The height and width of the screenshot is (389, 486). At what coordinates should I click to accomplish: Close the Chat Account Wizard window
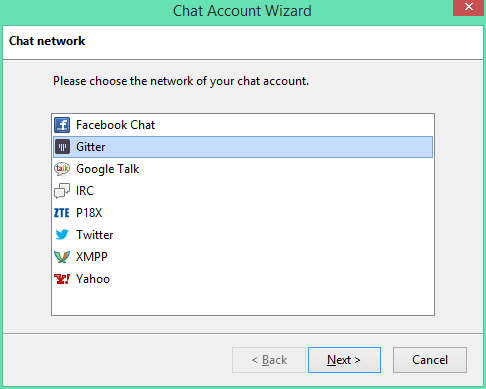coord(468,7)
